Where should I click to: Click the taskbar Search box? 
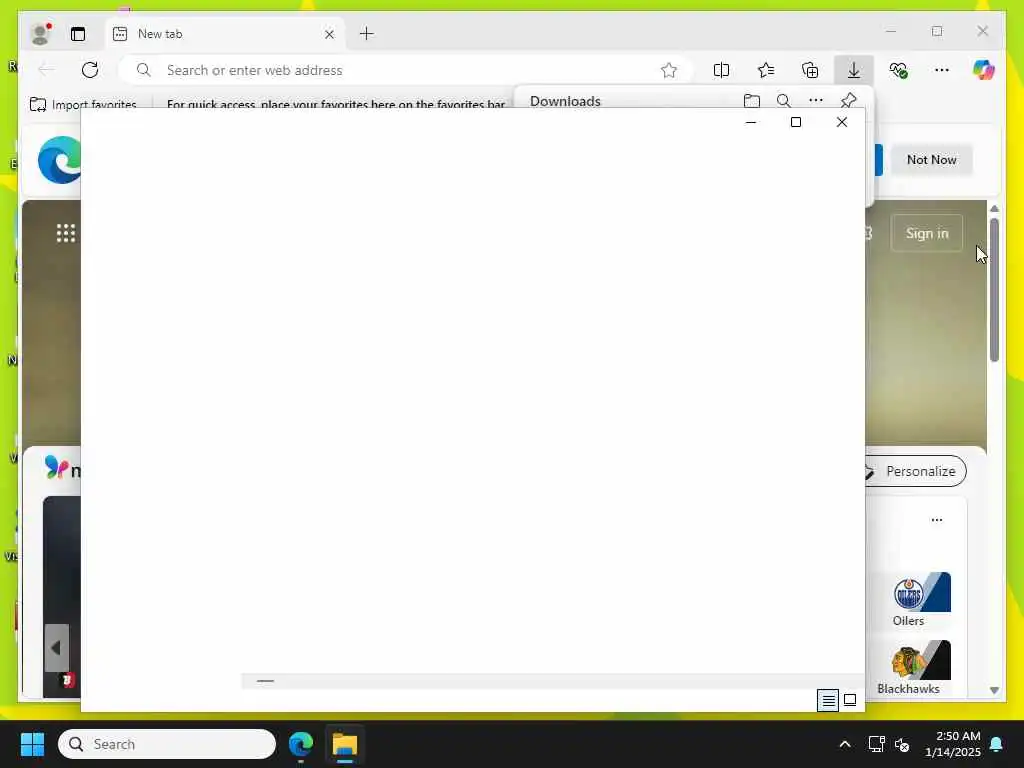click(x=167, y=744)
